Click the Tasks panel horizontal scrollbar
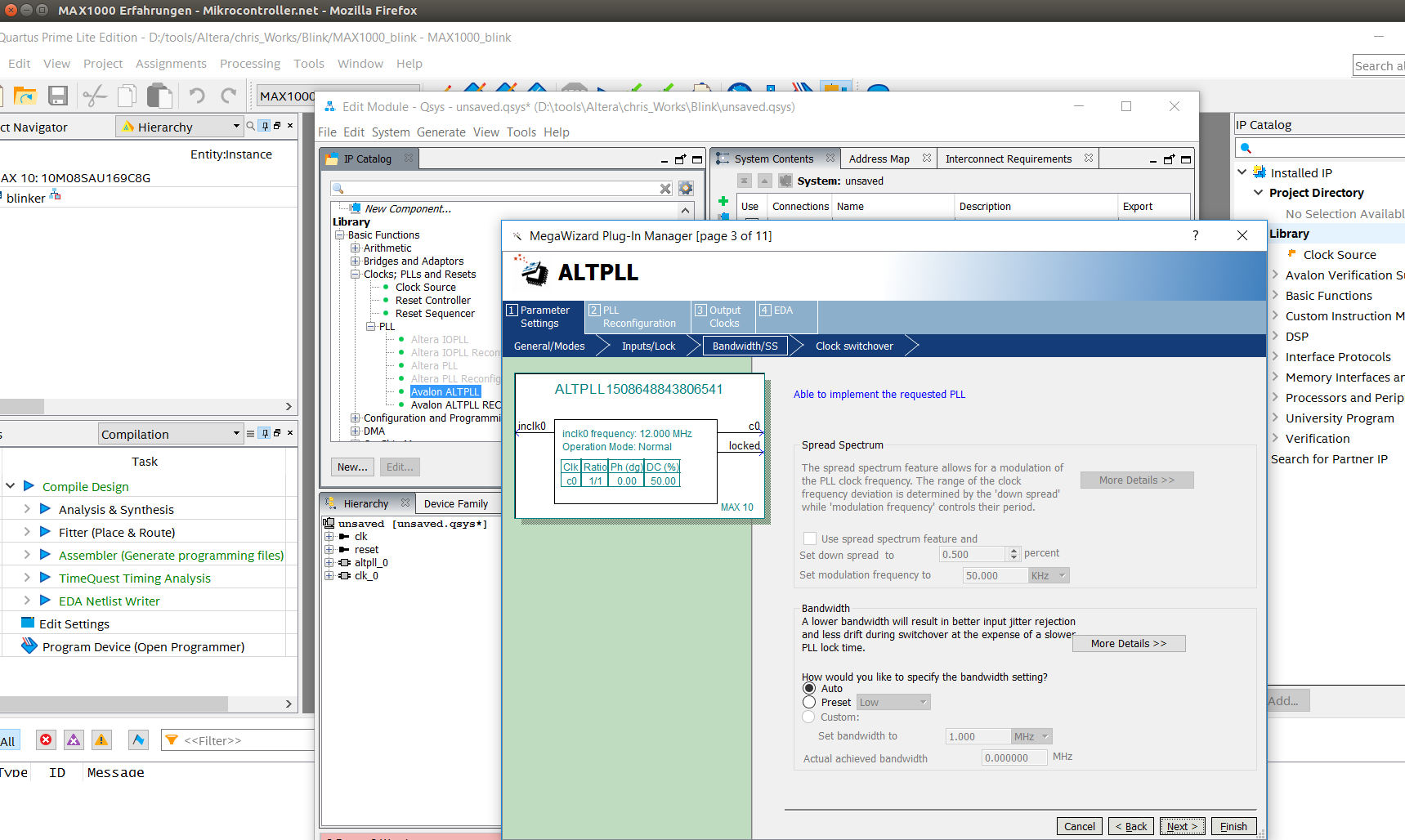 click(x=114, y=704)
